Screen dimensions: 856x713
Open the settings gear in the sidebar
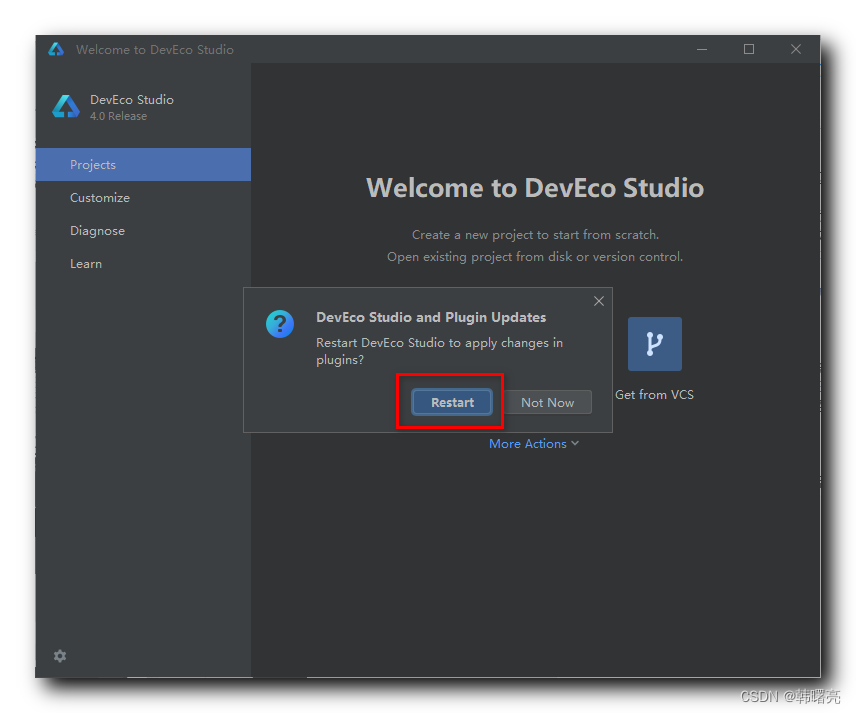(60, 656)
